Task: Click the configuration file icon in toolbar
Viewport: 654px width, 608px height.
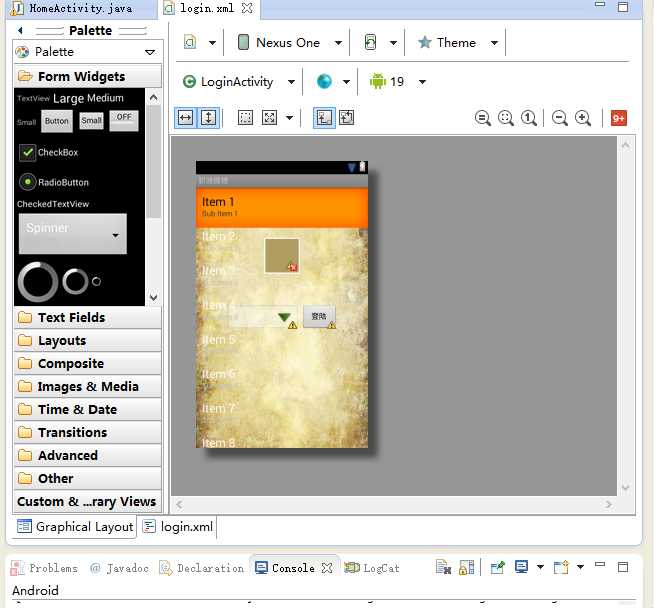Action: pos(190,42)
